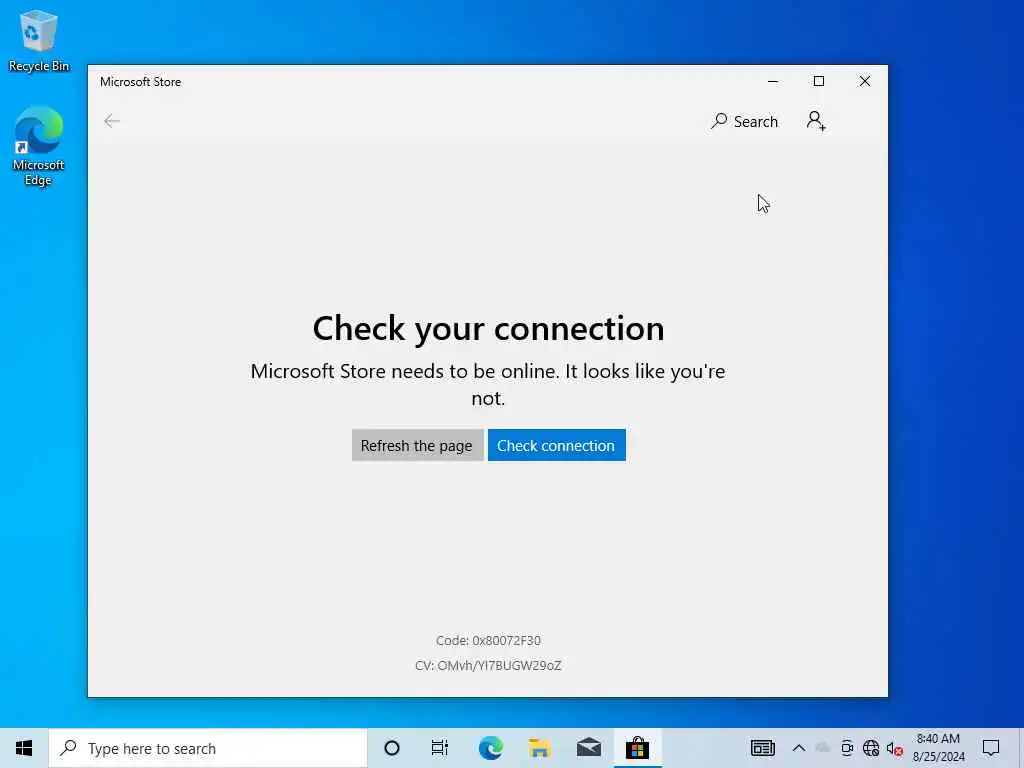1024x768 pixels.
Task: Open the clock showing 8:40 AM
Action: (x=938, y=748)
